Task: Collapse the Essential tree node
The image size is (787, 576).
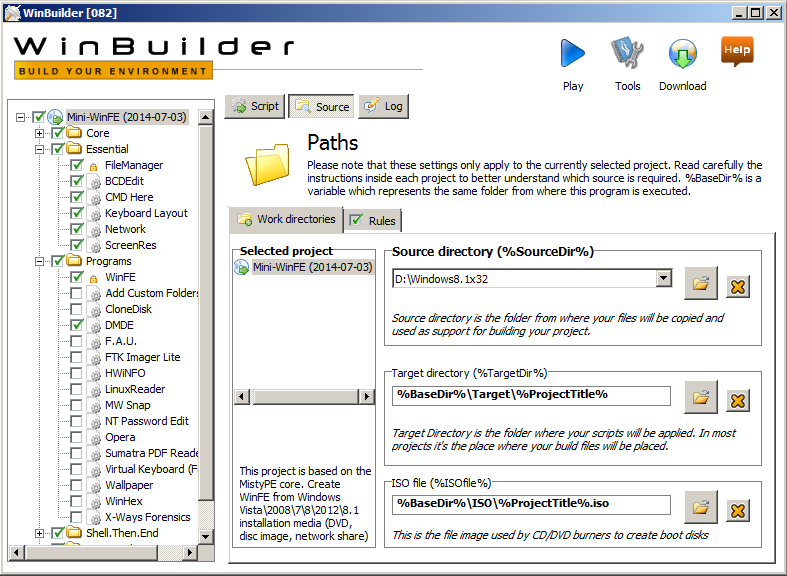Action: click(39, 150)
